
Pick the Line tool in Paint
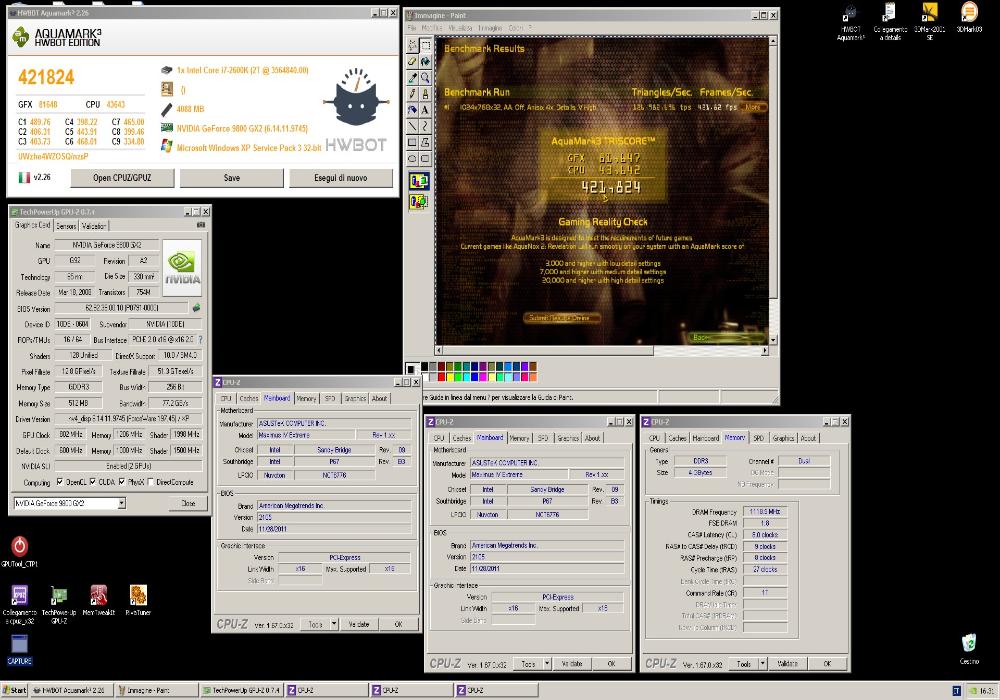(412, 126)
